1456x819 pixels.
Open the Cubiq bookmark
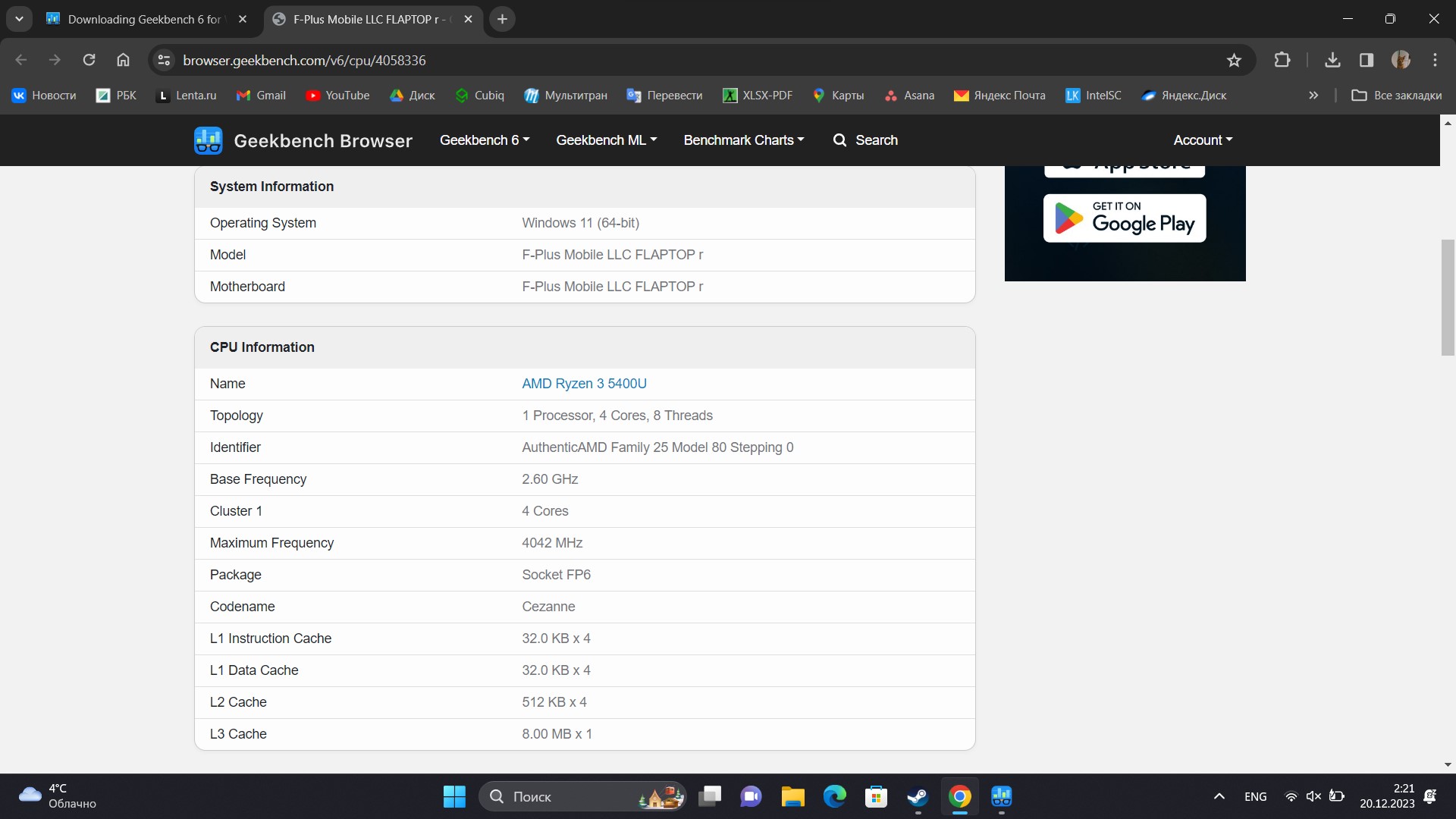coord(479,96)
